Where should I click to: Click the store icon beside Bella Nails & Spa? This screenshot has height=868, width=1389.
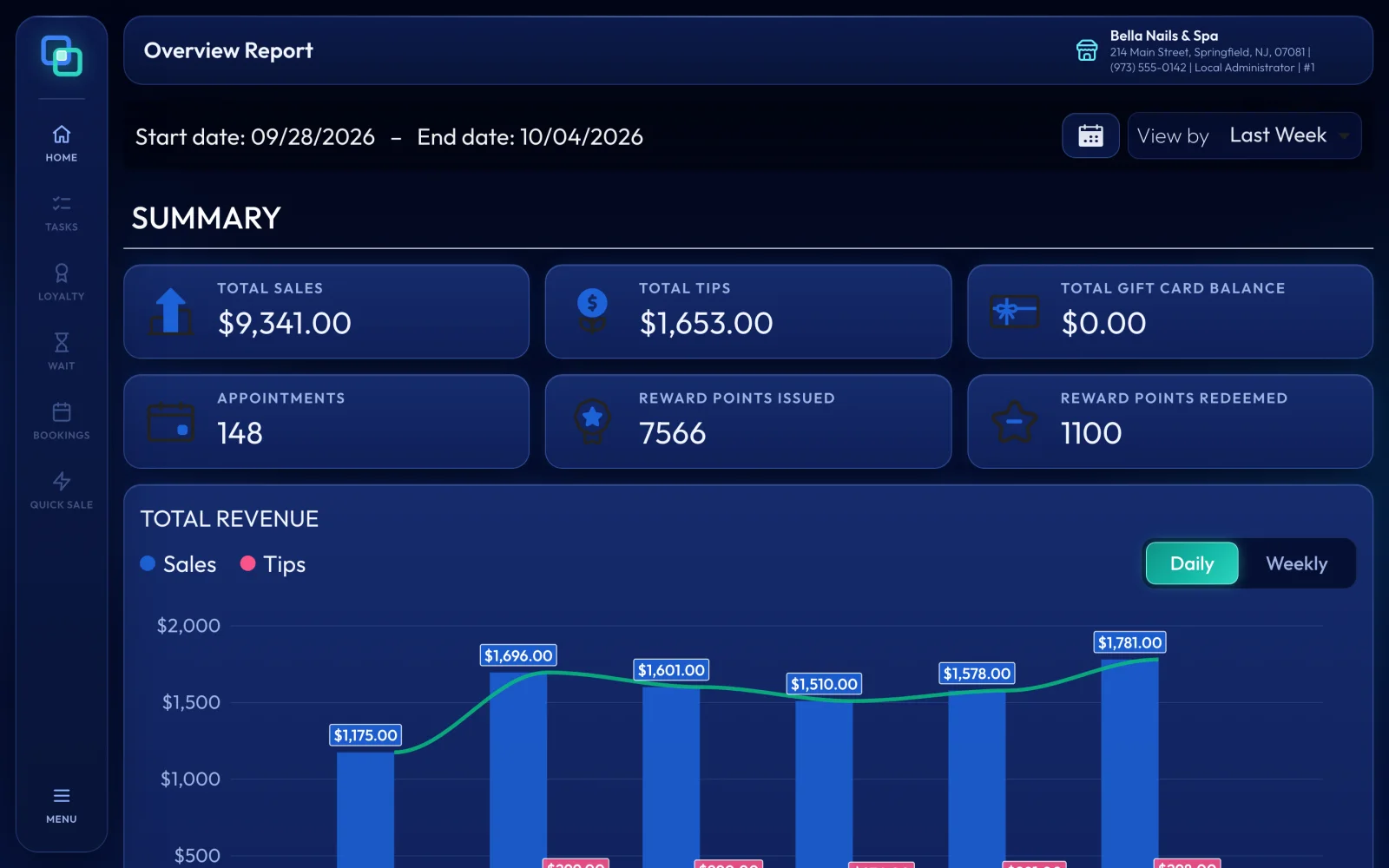(1087, 50)
